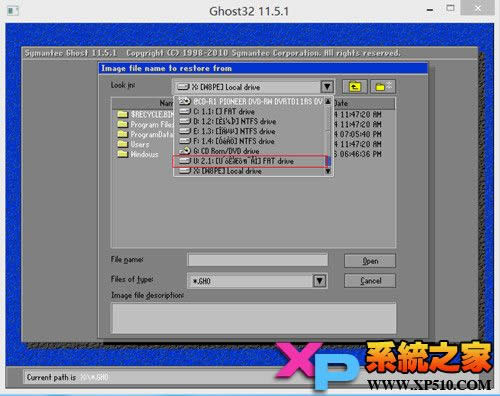The height and width of the screenshot is (396, 500).
Task: Select the ProgramData folder
Action: [145, 134]
